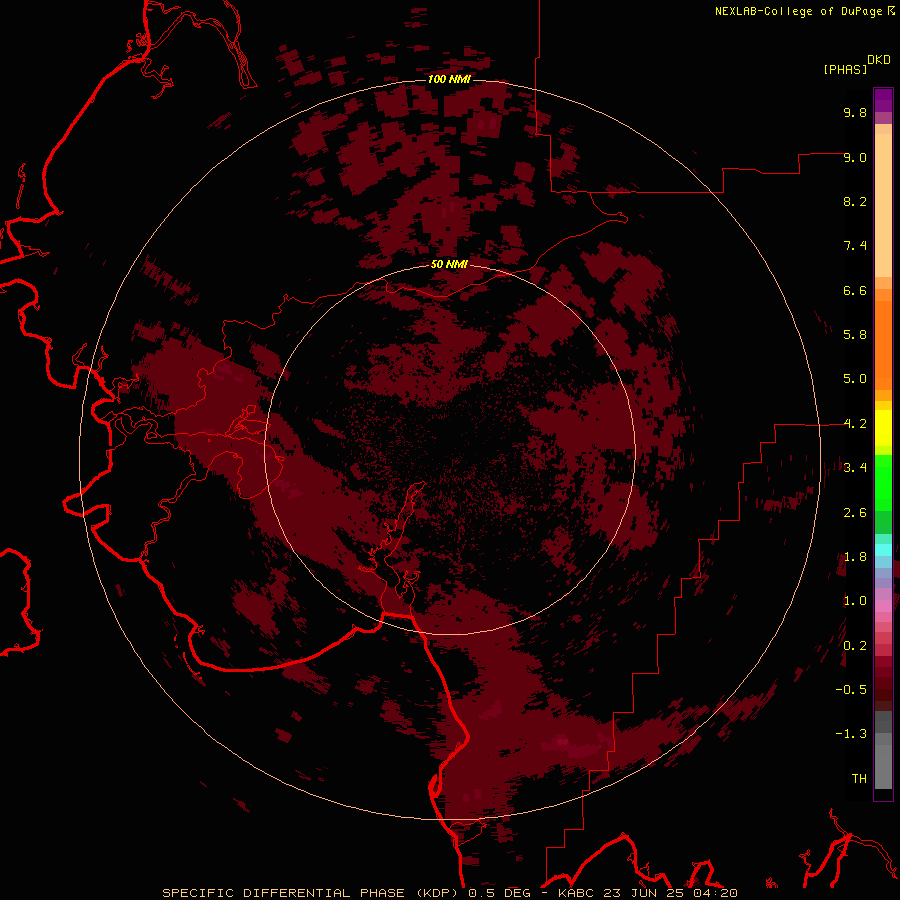Pick the dark purple swatch atop the scale
Viewport: 900px width, 900px height.
[x=883, y=95]
